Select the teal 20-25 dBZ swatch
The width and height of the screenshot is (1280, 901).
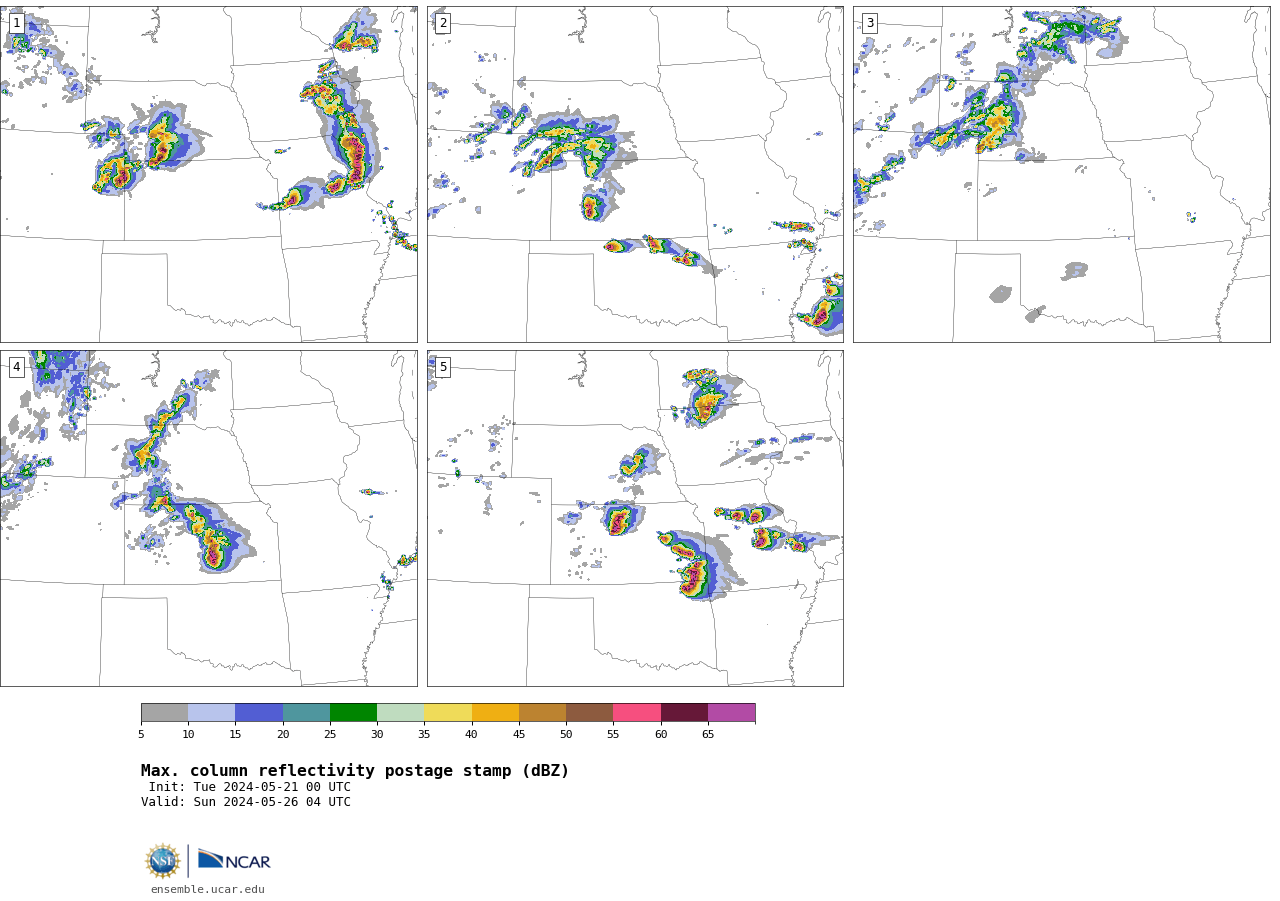[306, 713]
